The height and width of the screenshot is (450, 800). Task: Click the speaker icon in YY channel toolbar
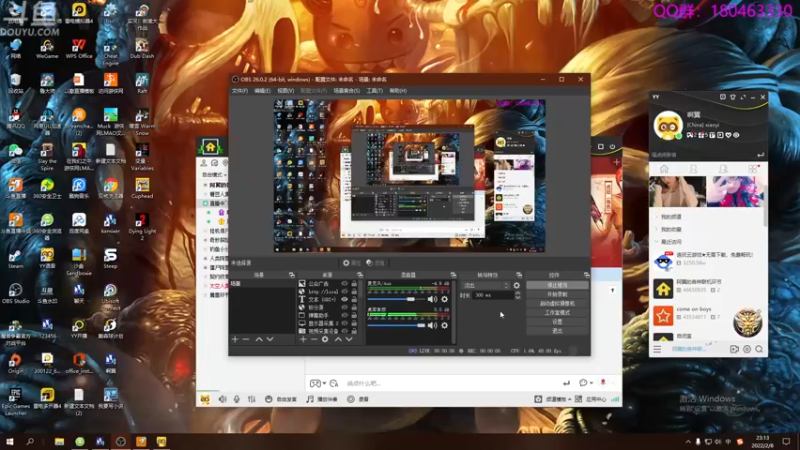[x=222, y=399]
